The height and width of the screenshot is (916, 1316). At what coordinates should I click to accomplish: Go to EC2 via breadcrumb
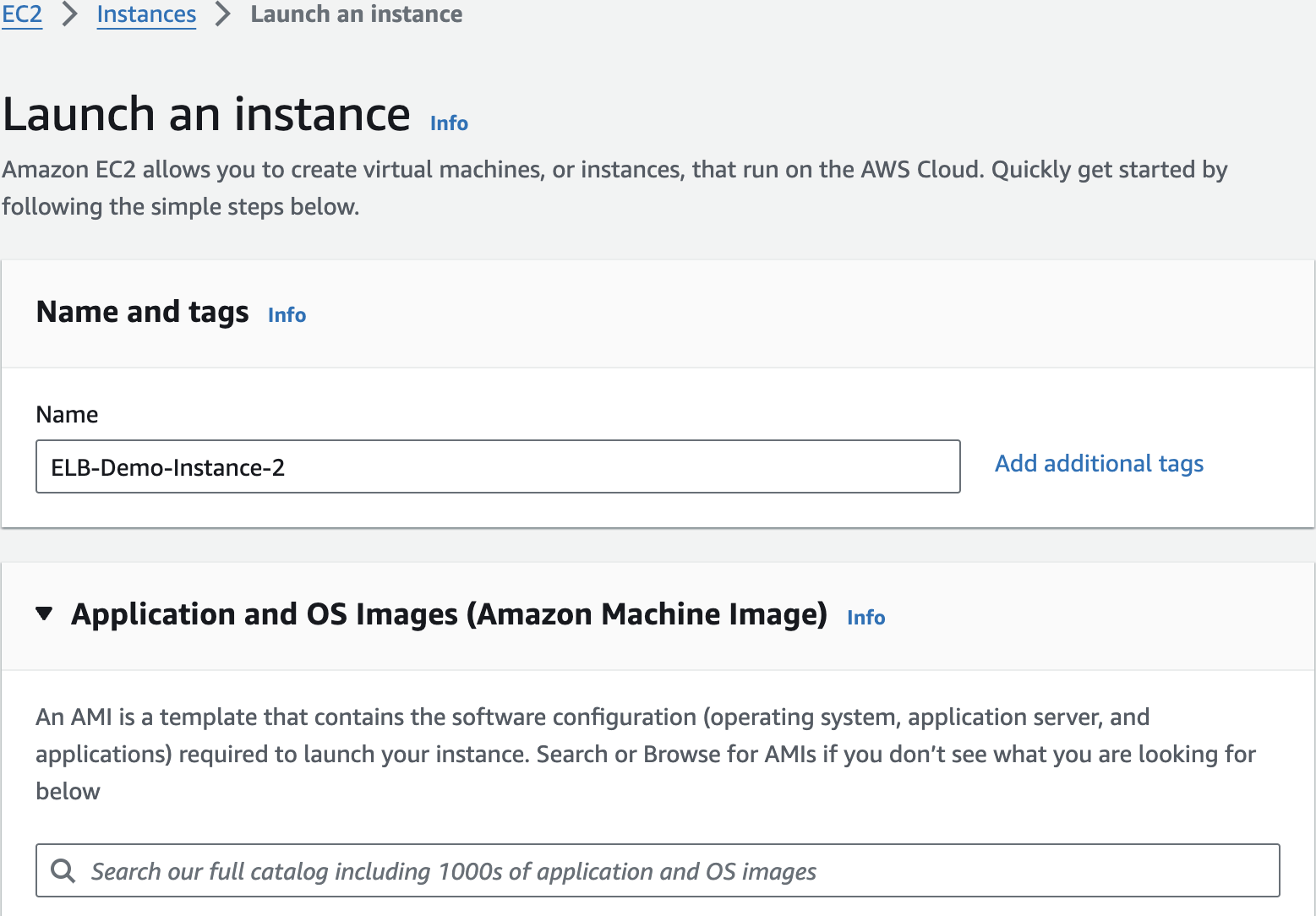[22, 14]
